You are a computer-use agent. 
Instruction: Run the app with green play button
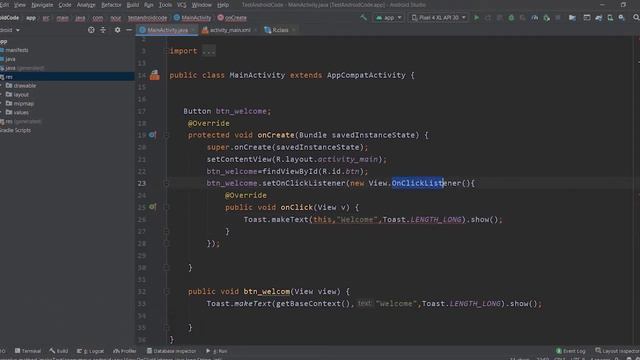[x=476, y=18]
